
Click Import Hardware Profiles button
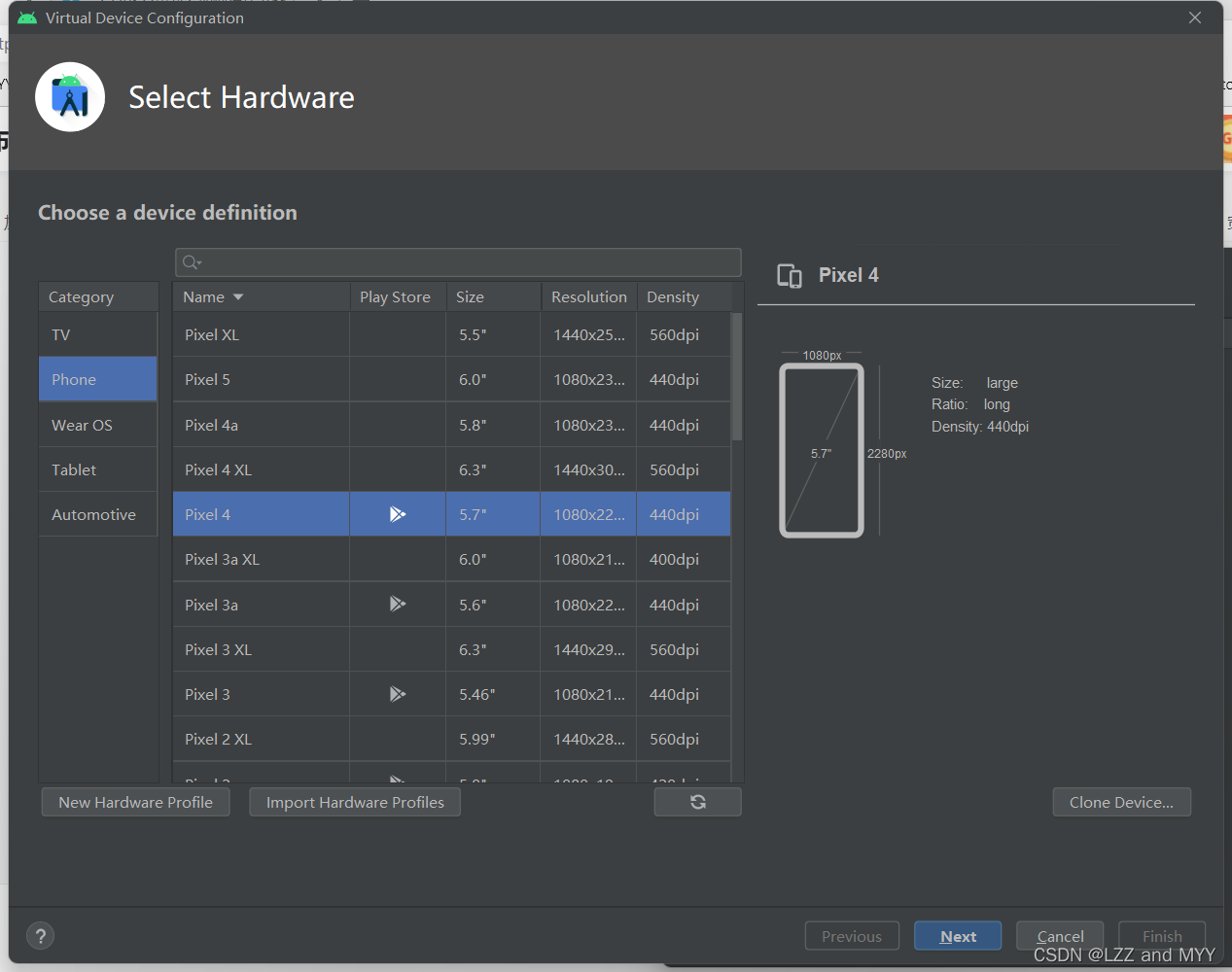coord(355,802)
